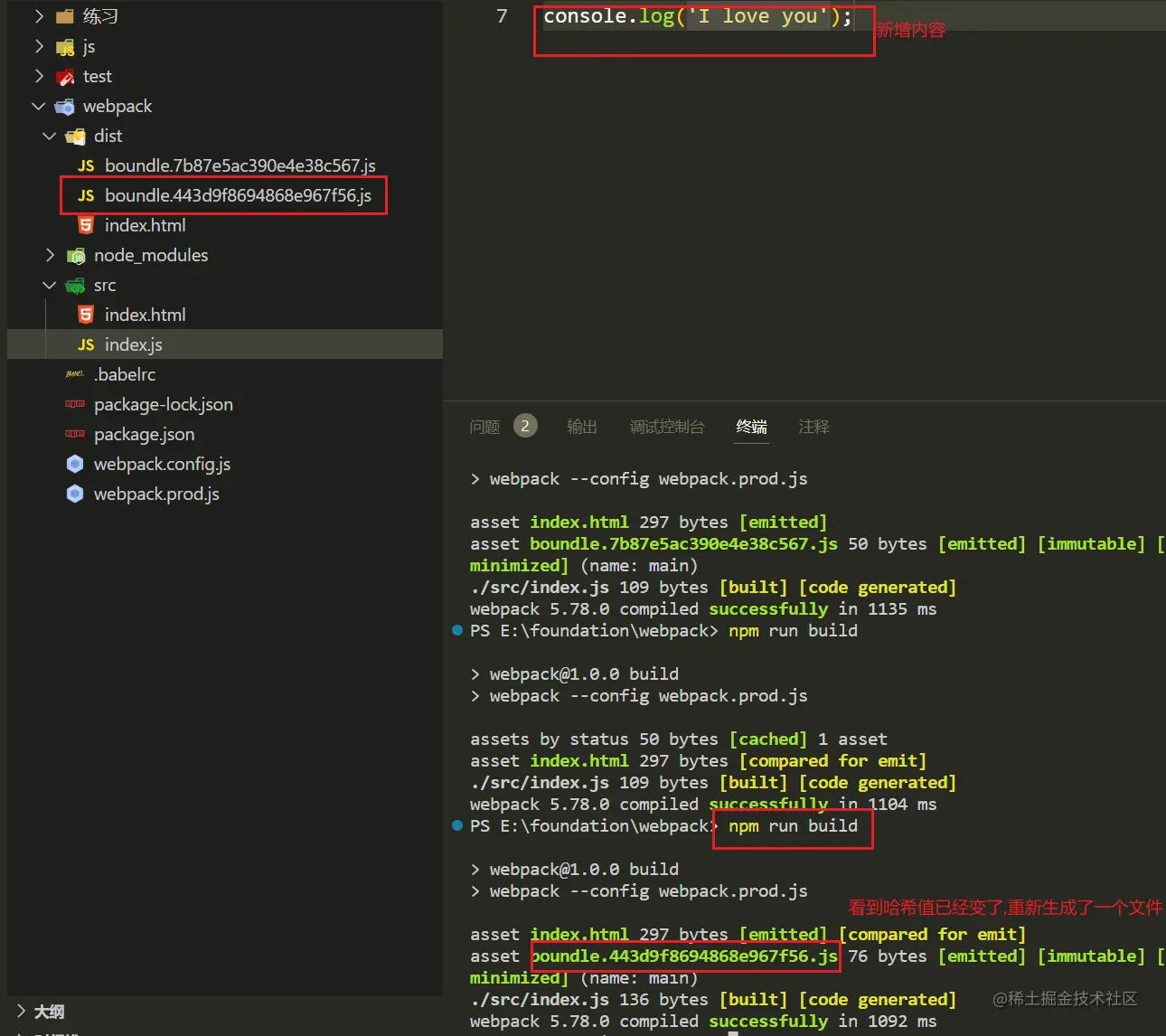Click the test folder icon
This screenshot has height=1036, width=1166.
pos(65,77)
